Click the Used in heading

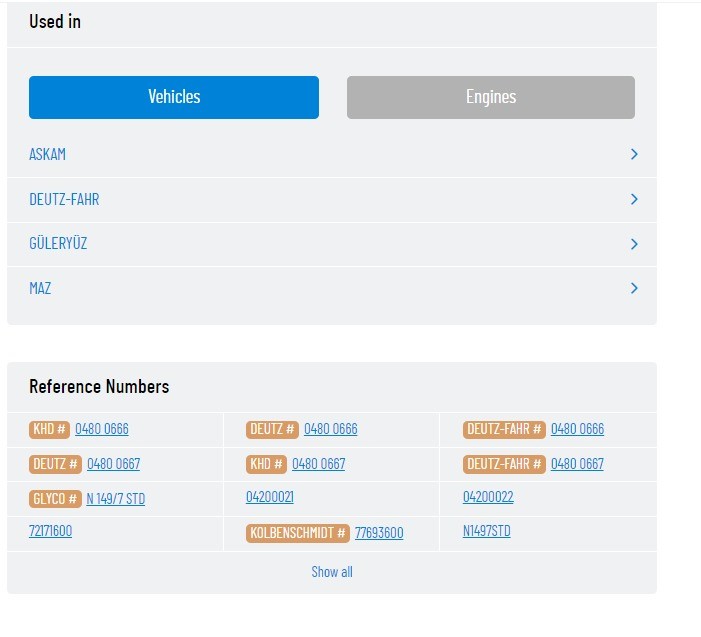point(55,21)
